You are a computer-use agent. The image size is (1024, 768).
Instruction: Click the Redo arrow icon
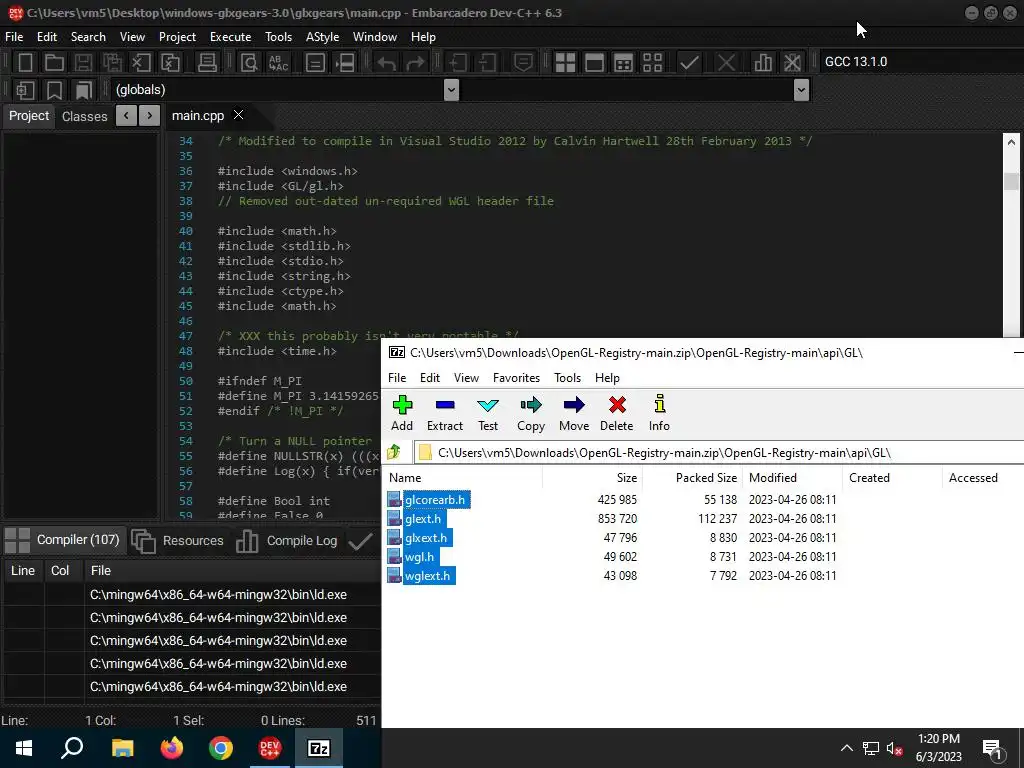415,63
